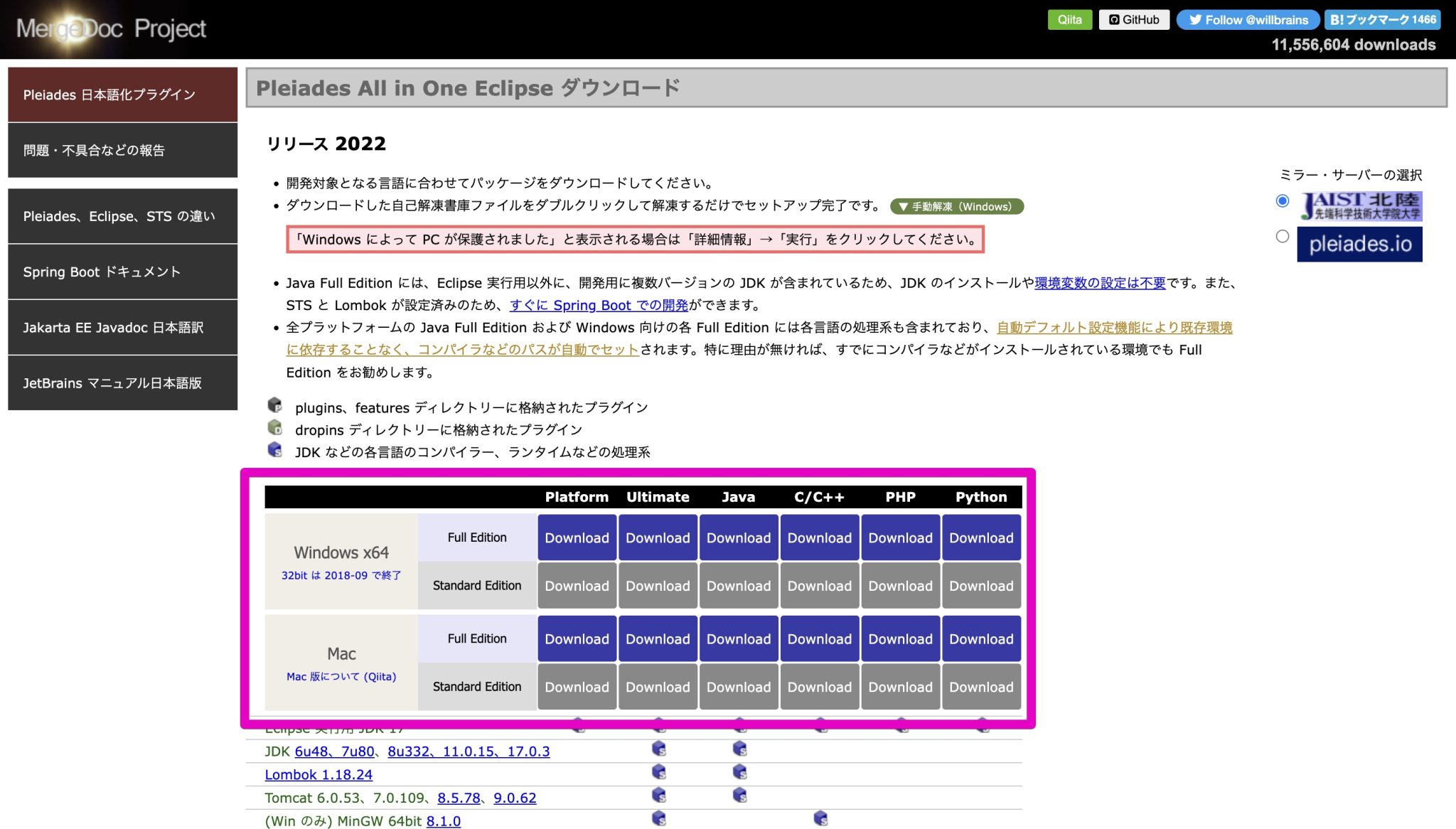Select the pleiades.io mirror radio button
1456x829 pixels.
click(1283, 236)
